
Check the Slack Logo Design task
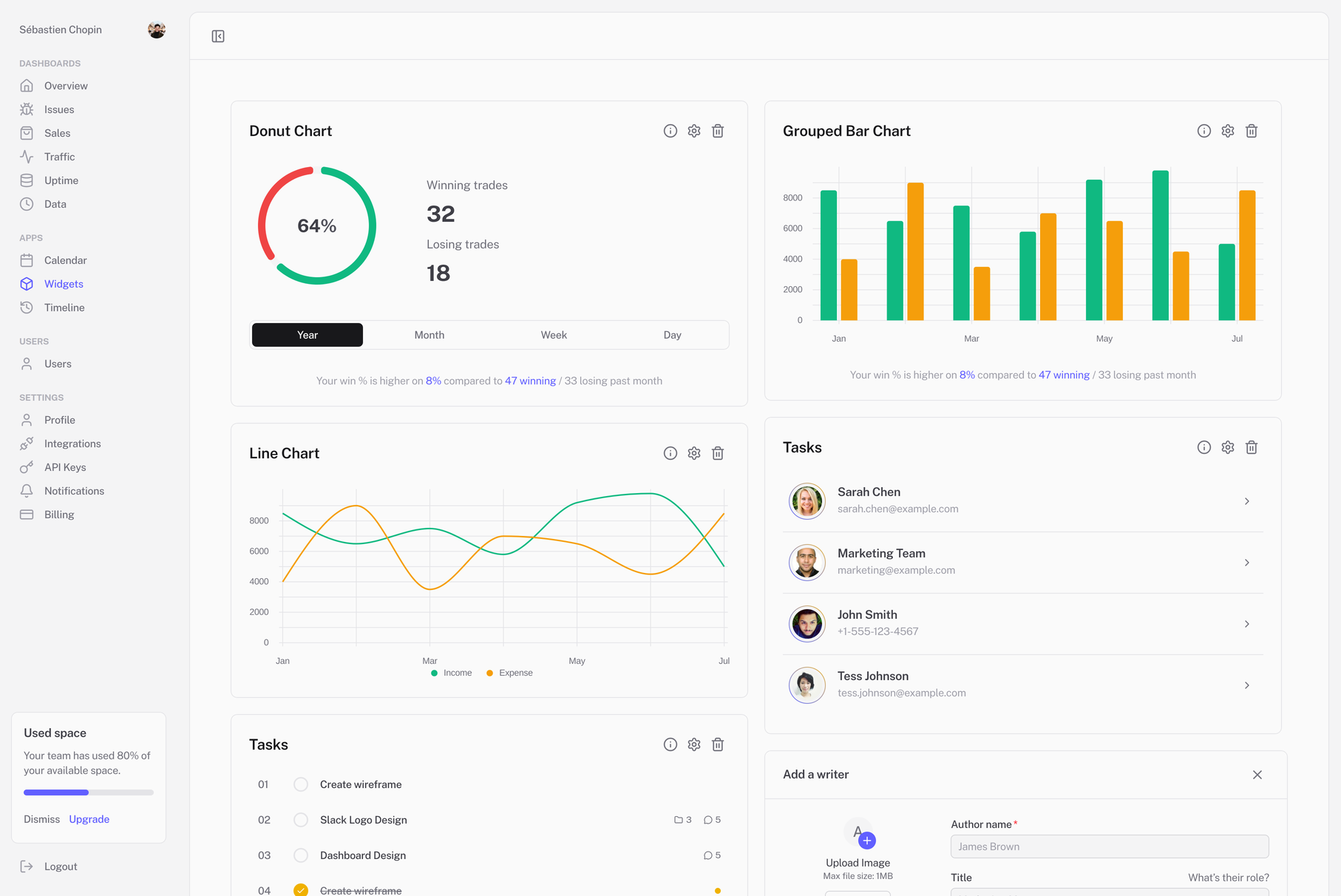(301, 820)
